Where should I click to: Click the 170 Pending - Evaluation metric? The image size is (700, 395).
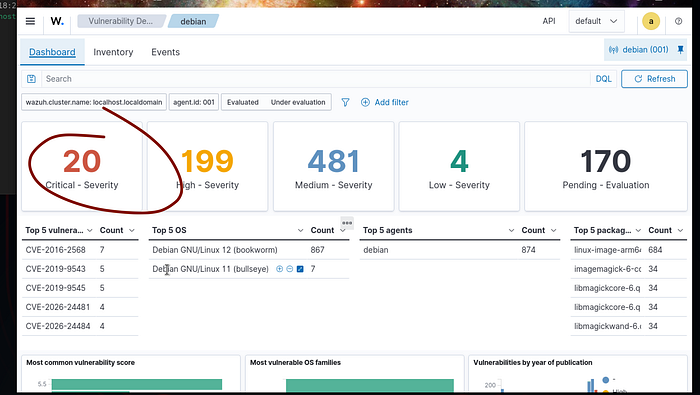[606, 166]
